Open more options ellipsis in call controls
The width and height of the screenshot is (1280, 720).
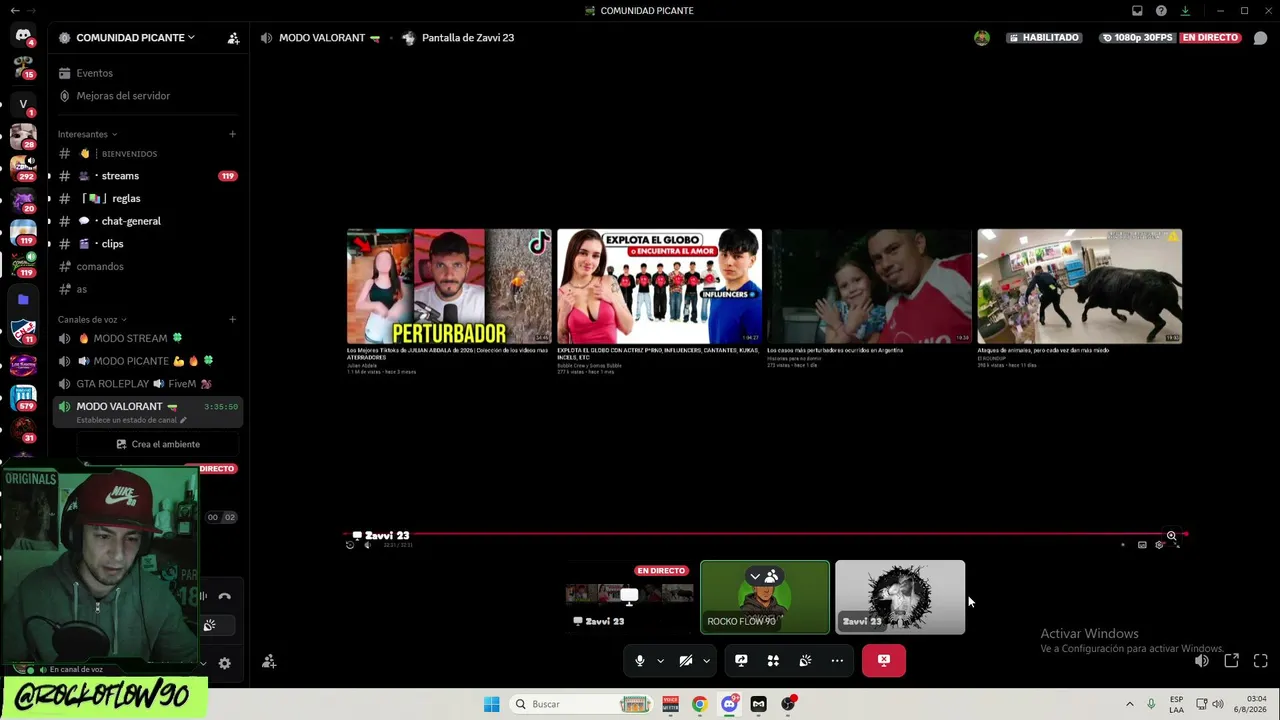[x=837, y=660]
